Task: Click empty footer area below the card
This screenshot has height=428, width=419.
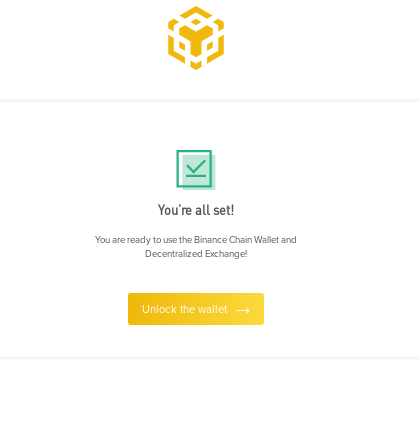Action: 209,393
